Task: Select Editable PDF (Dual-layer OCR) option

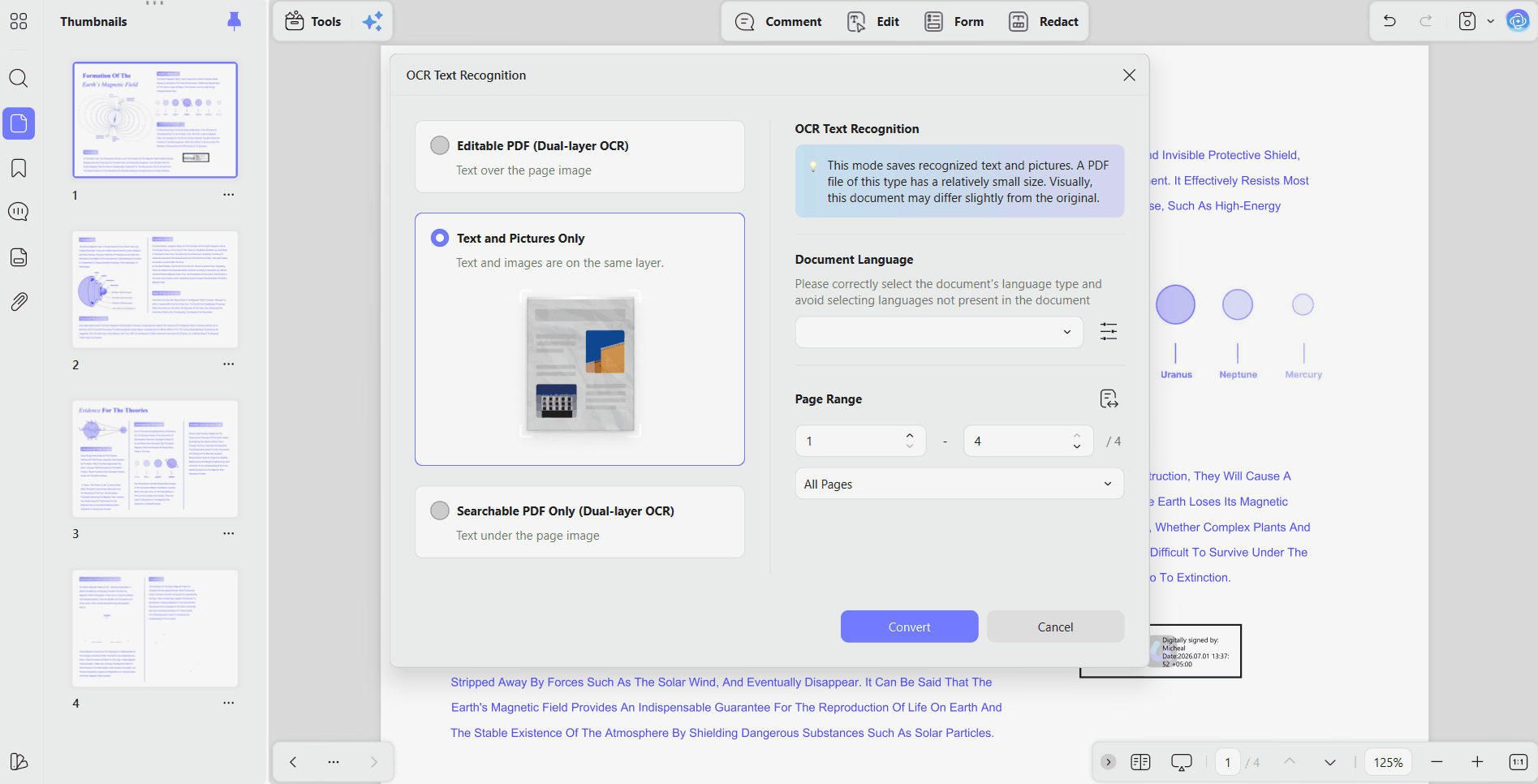Action: pos(440,145)
